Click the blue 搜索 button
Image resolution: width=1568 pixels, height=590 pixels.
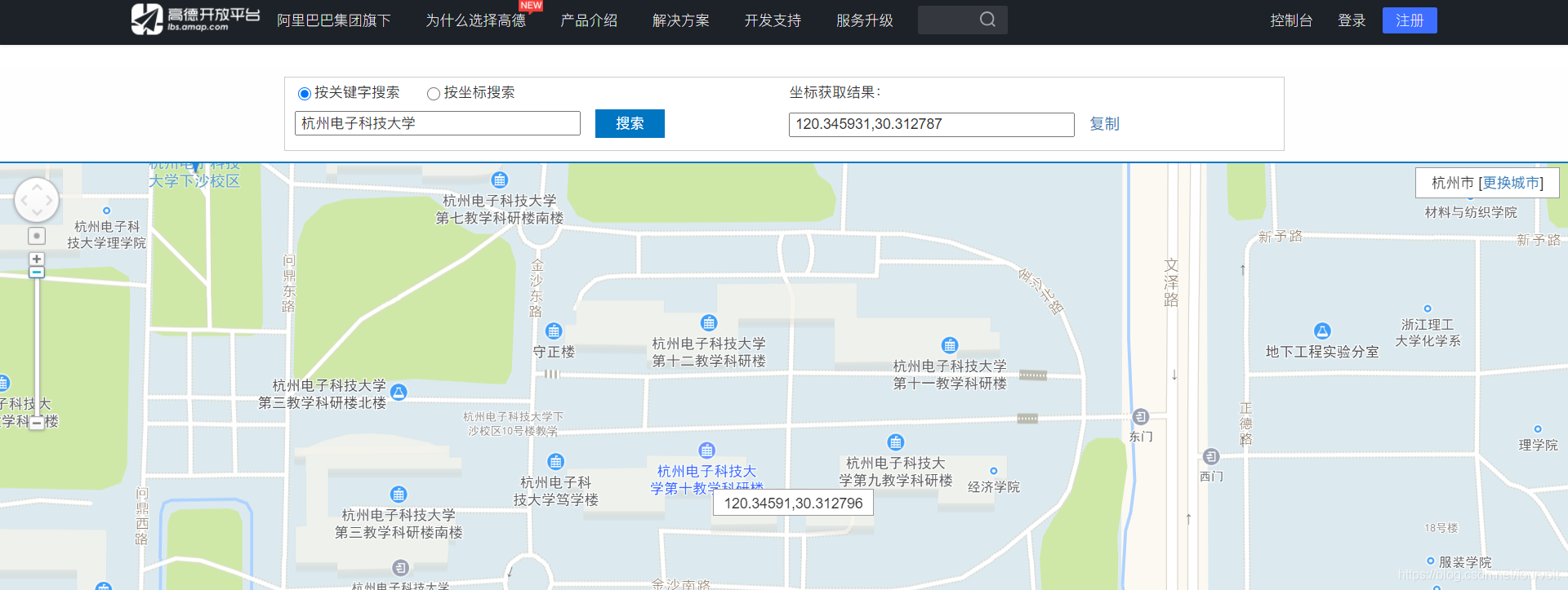(630, 123)
